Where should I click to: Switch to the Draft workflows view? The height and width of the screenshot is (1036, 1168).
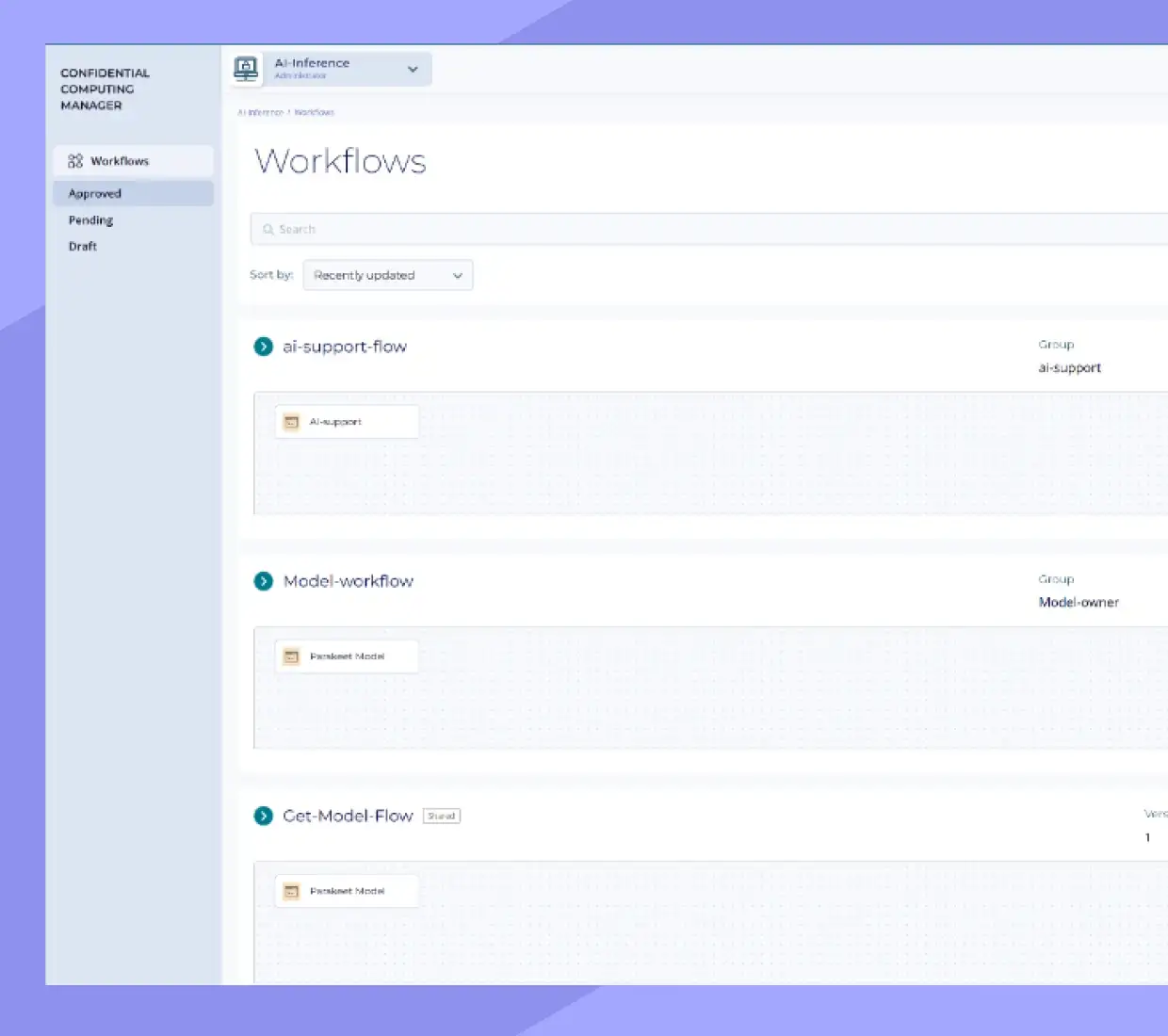82,246
